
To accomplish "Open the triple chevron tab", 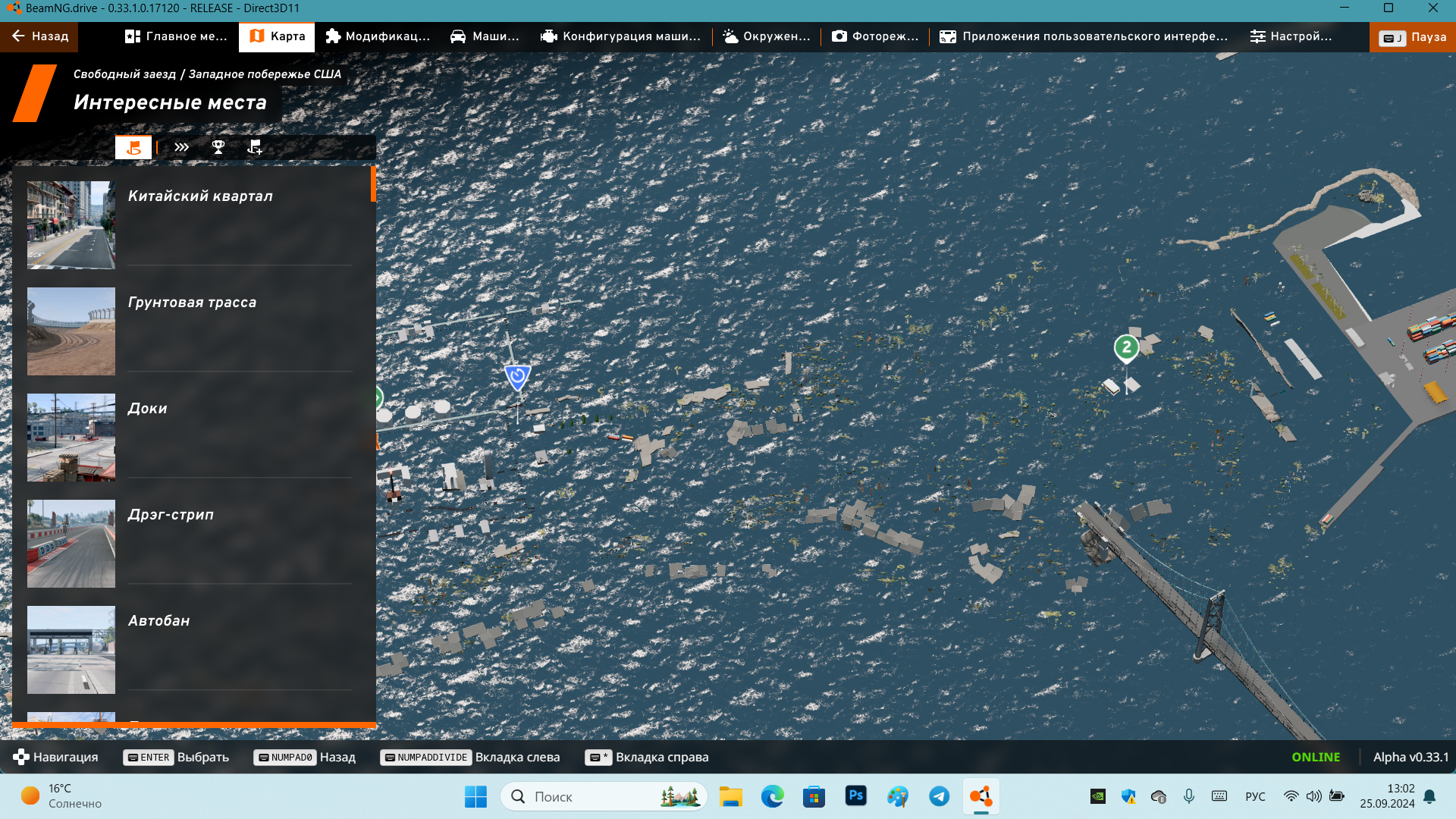I will 181,147.
